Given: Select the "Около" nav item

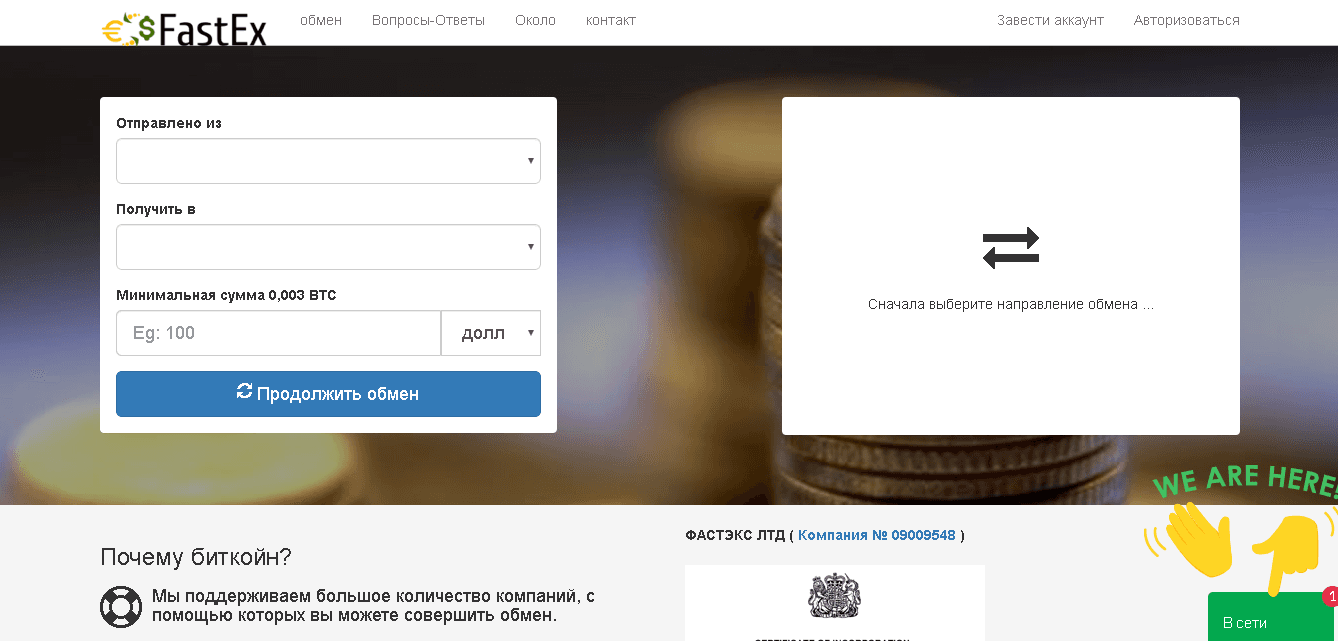Looking at the screenshot, I should click(535, 20).
